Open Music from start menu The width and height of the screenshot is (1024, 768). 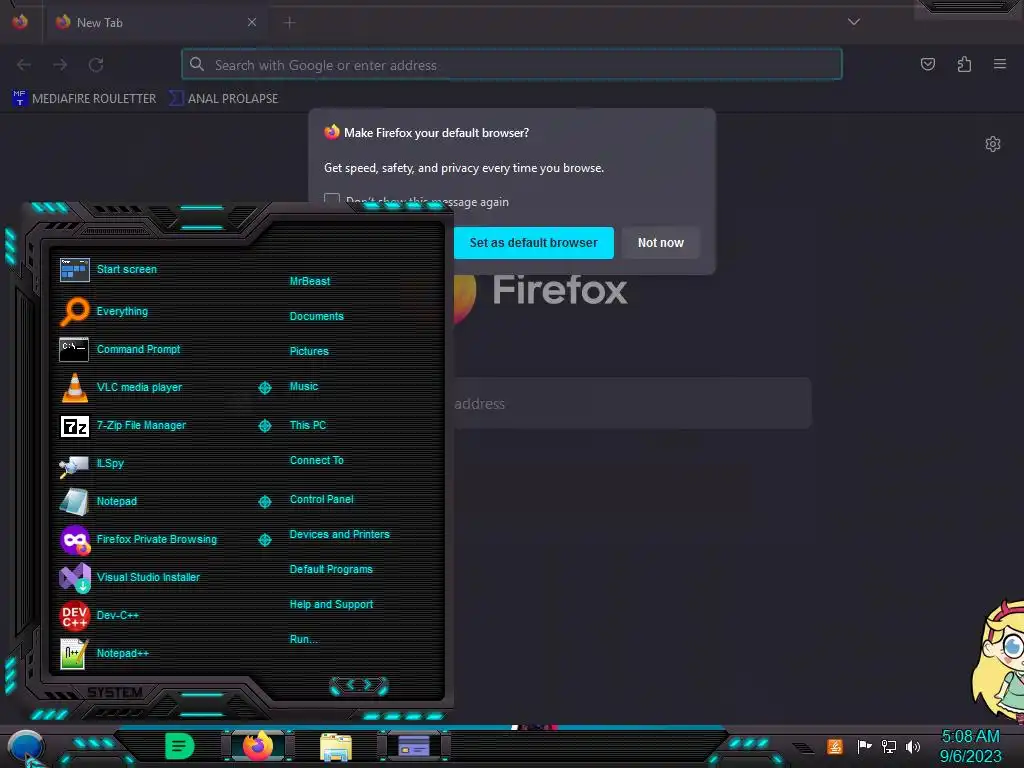coord(304,387)
